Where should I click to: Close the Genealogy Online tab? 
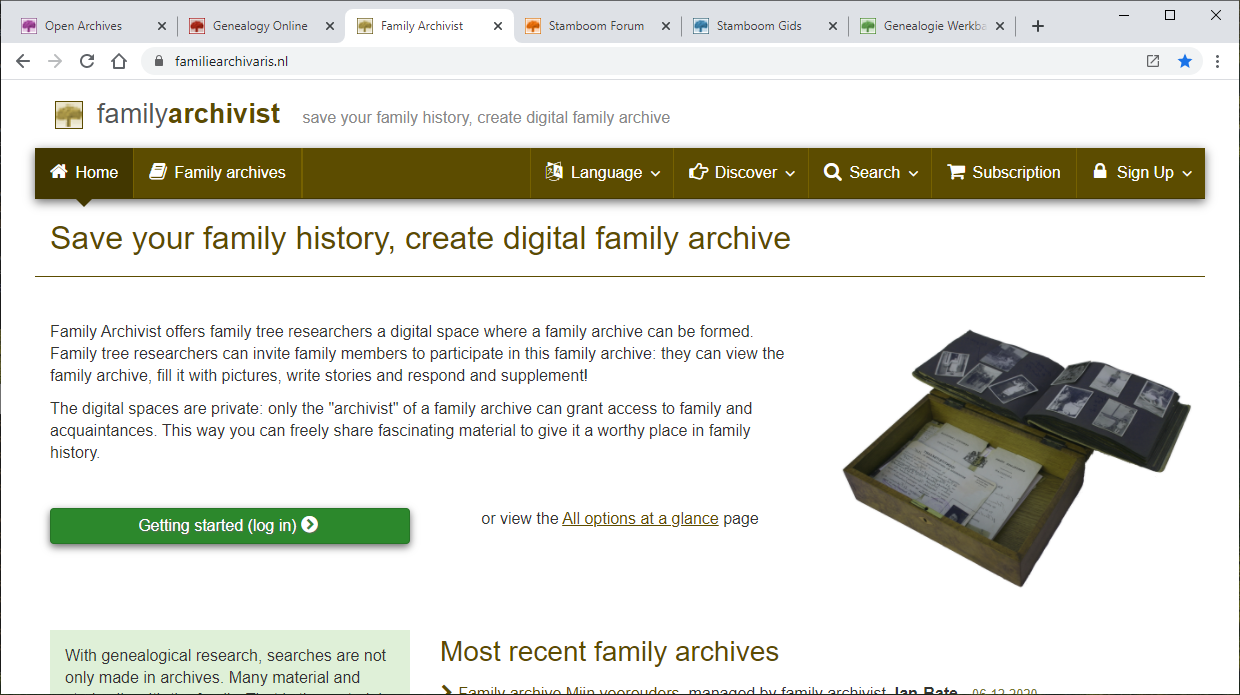[x=330, y=26]
